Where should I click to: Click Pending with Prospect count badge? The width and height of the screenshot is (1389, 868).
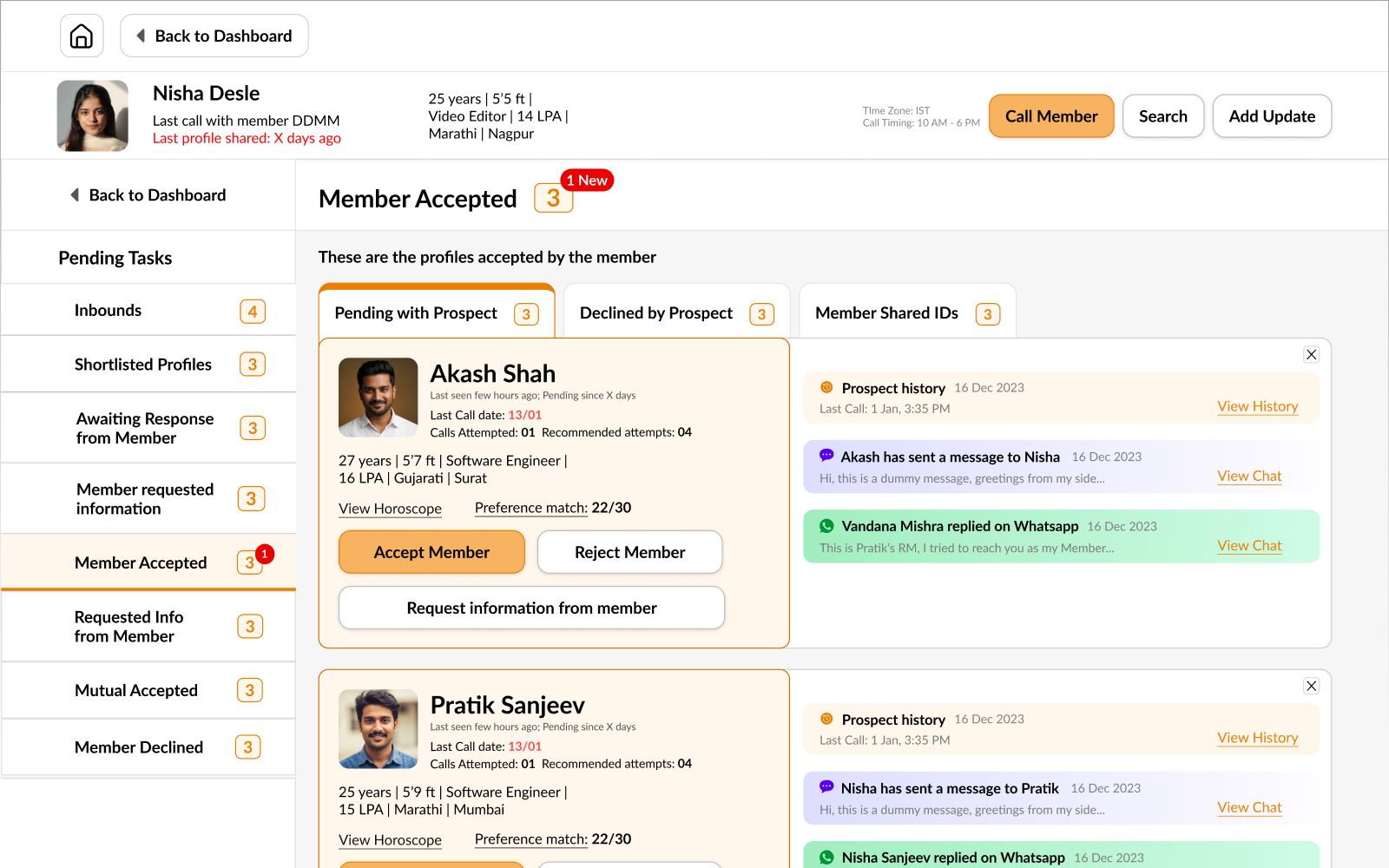click(x=526, y=314)
